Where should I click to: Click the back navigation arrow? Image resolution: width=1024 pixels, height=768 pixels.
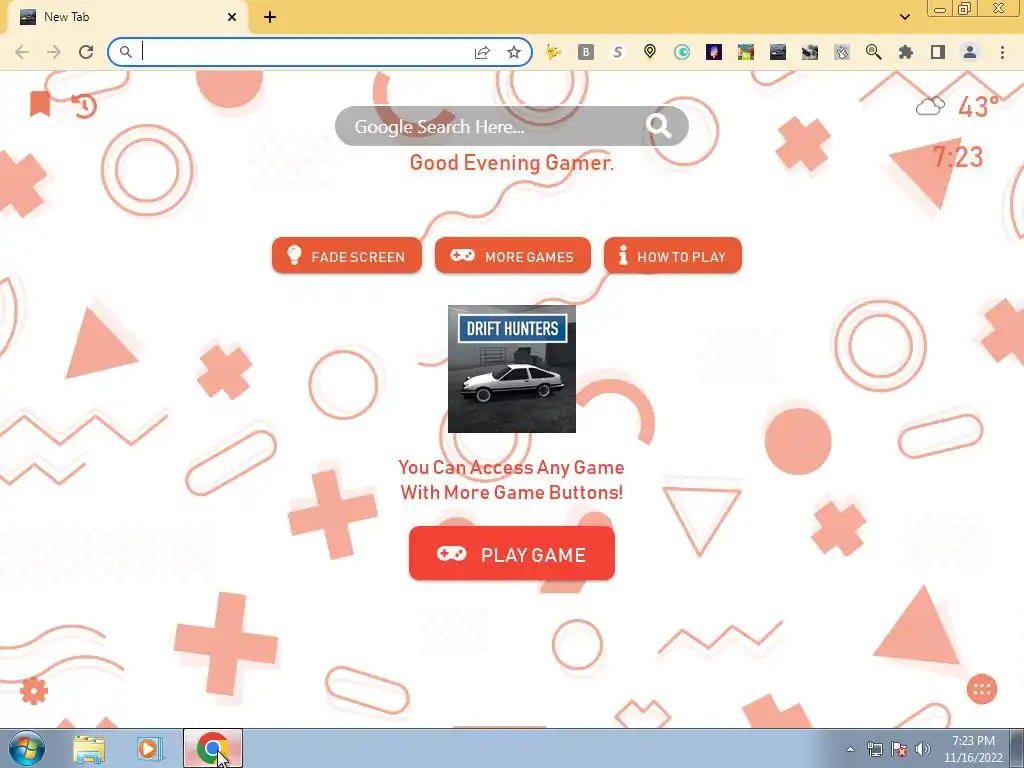pos(22,52)
